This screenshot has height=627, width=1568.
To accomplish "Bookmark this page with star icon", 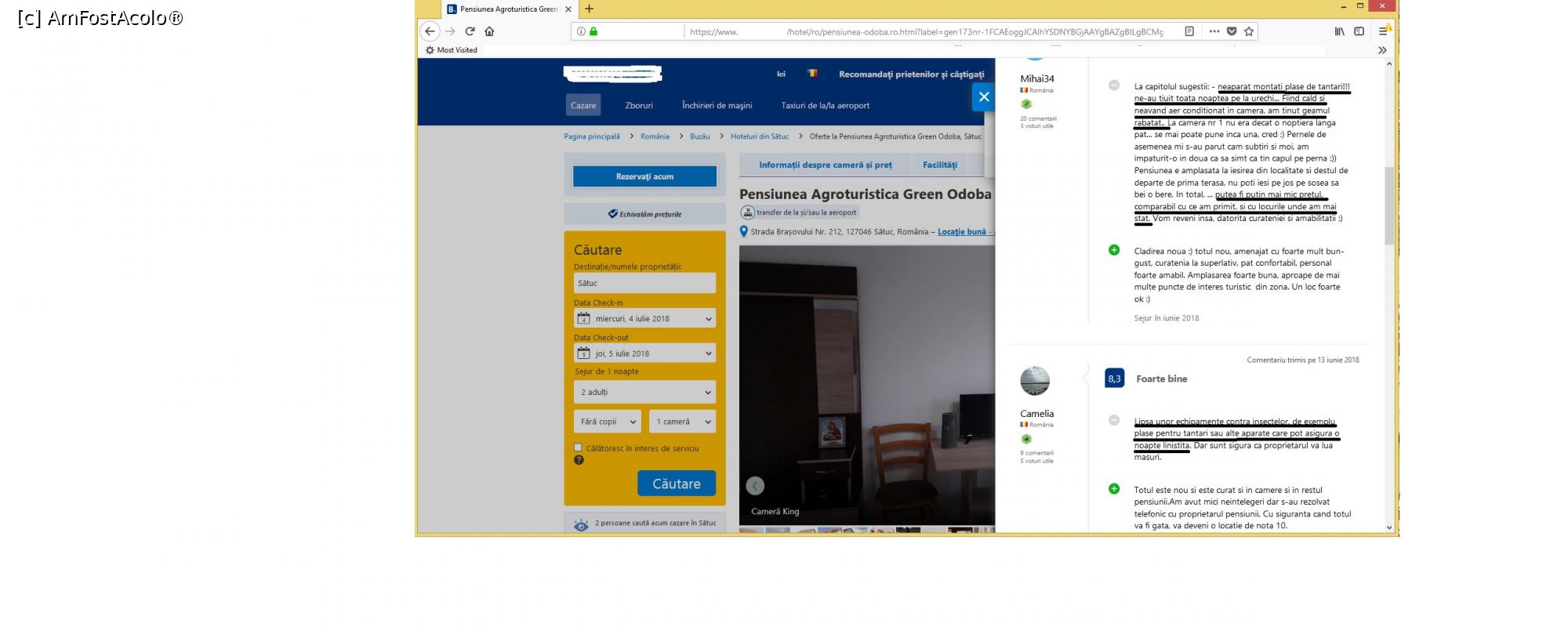I will pyautogui.click(x=1249, y=31).
